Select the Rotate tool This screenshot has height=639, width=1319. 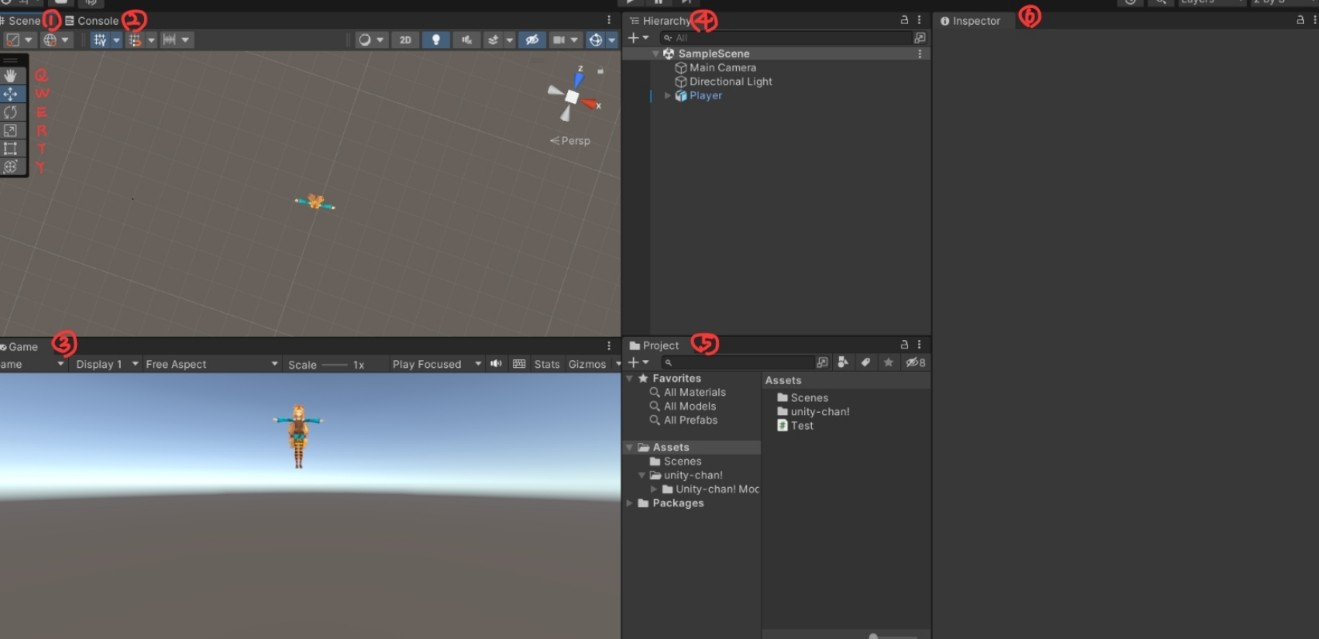[10, 112]
